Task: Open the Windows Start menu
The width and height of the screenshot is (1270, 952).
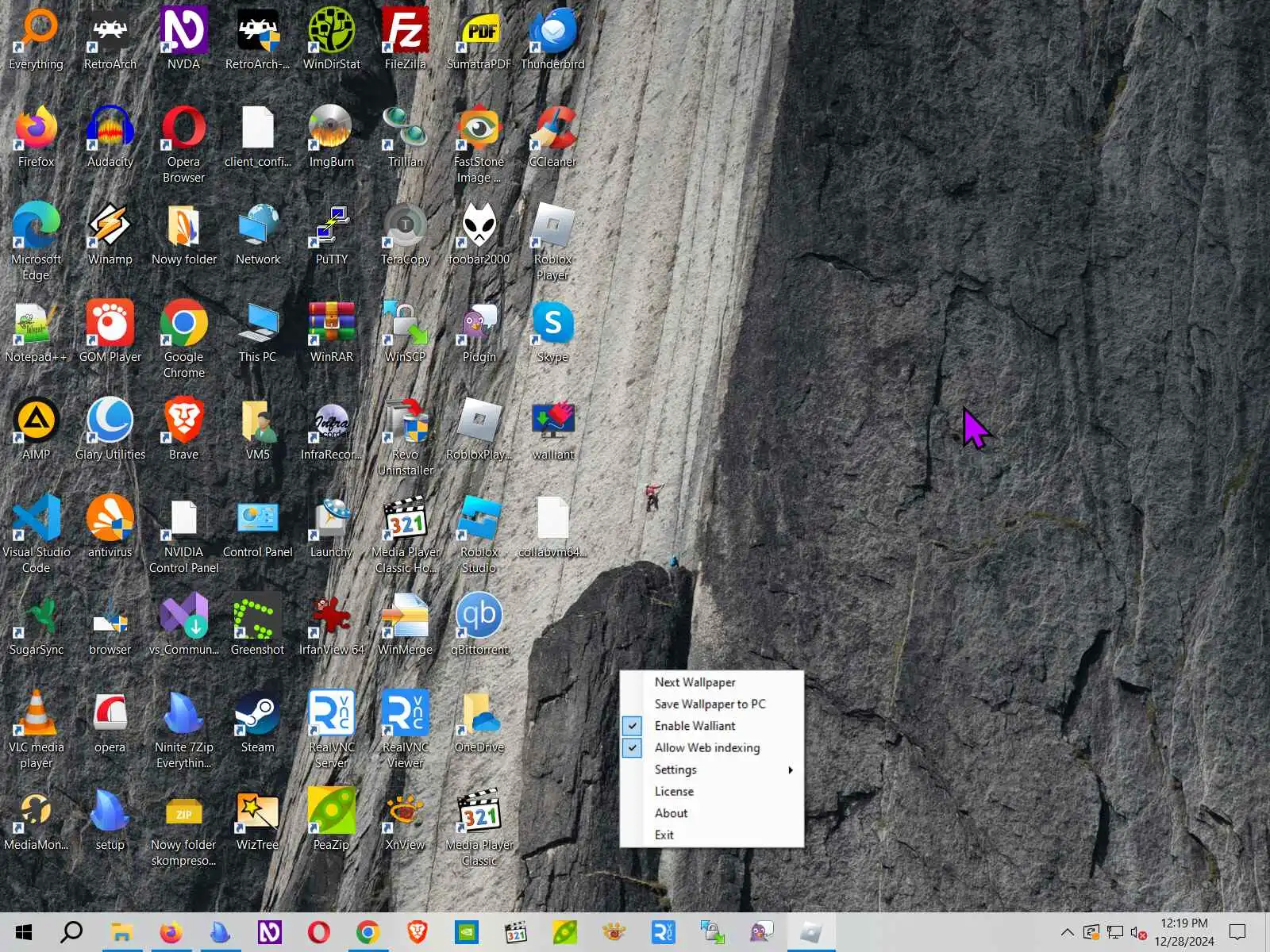Action: (x=24, y=932)
